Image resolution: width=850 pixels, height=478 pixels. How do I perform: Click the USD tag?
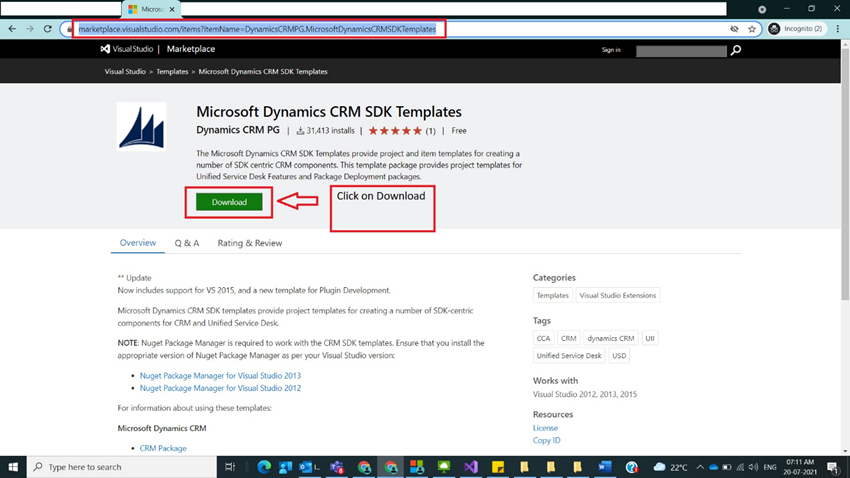pyautogui.click(x=619, y=356)
